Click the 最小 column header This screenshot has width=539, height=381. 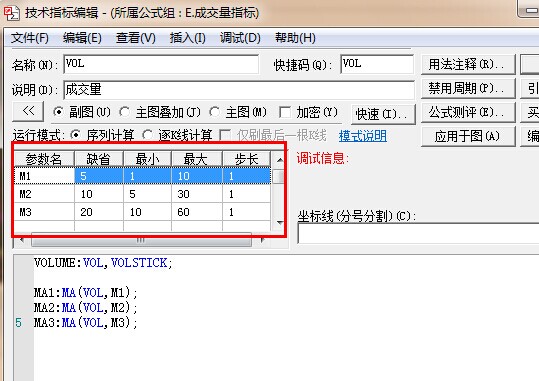(x=147, y=159)
